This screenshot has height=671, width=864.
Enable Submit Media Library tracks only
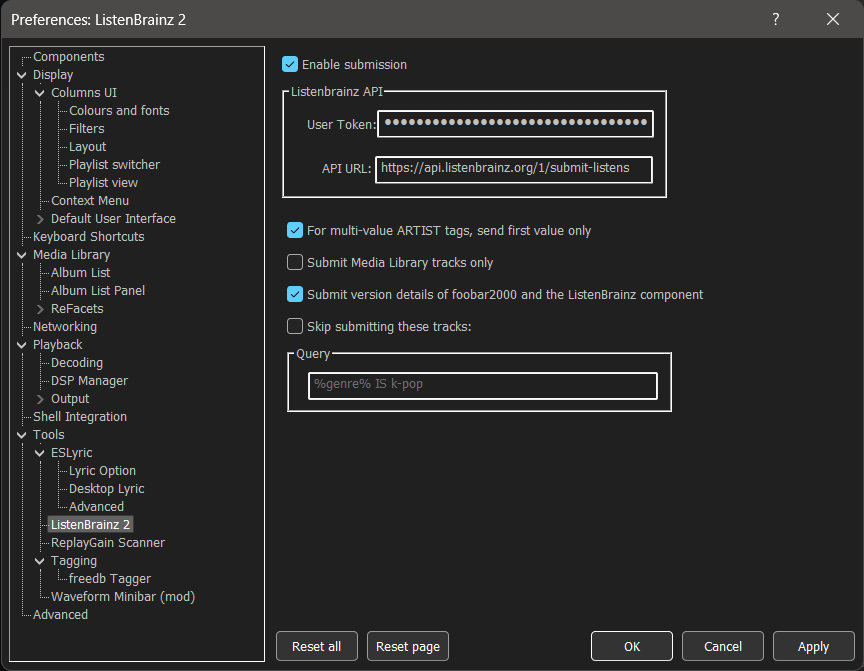pos(295,262)
